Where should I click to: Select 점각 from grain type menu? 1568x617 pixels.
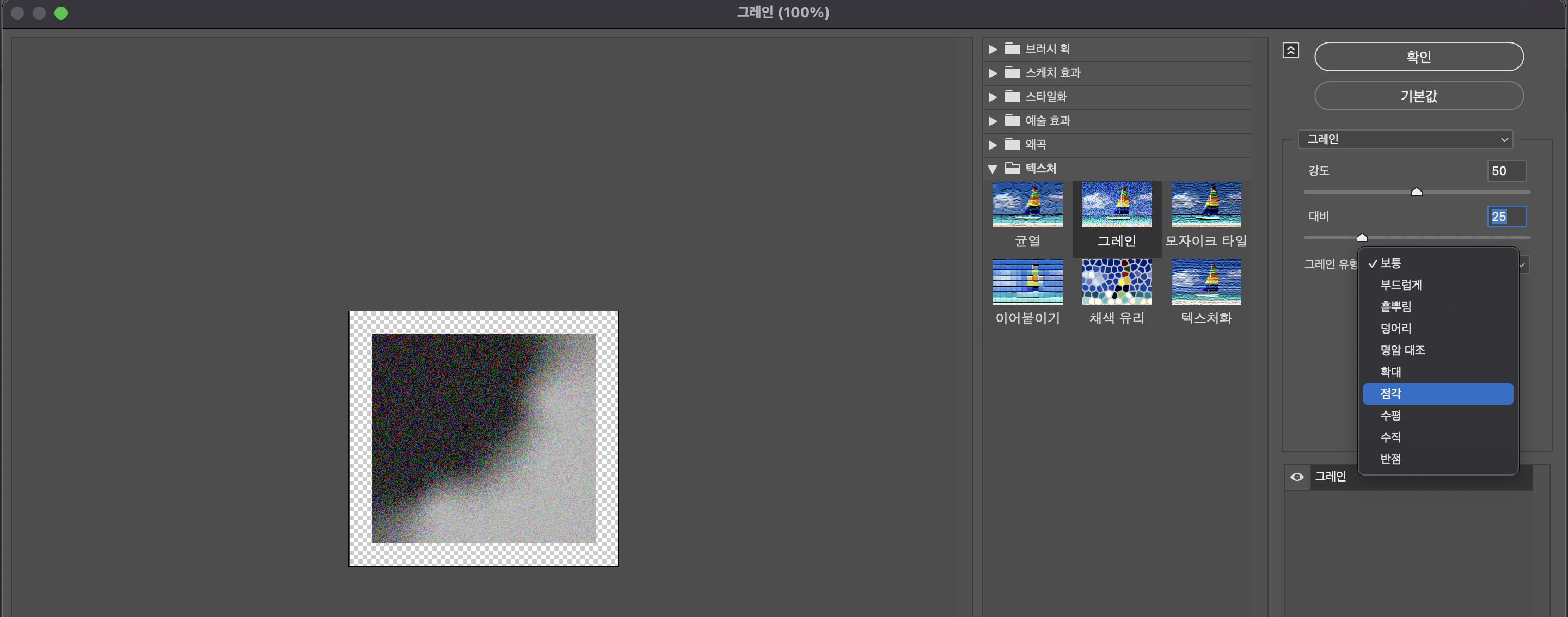[x=1438, y=394]
